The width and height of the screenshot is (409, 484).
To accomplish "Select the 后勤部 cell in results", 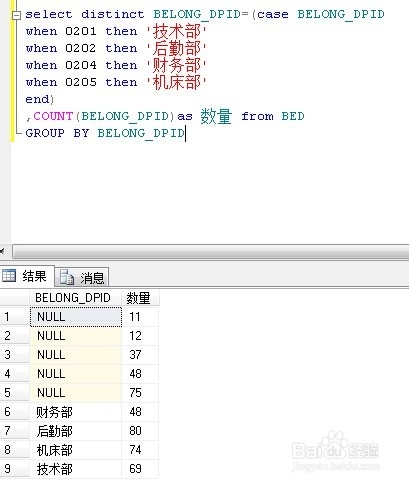I will click(76, 431).
